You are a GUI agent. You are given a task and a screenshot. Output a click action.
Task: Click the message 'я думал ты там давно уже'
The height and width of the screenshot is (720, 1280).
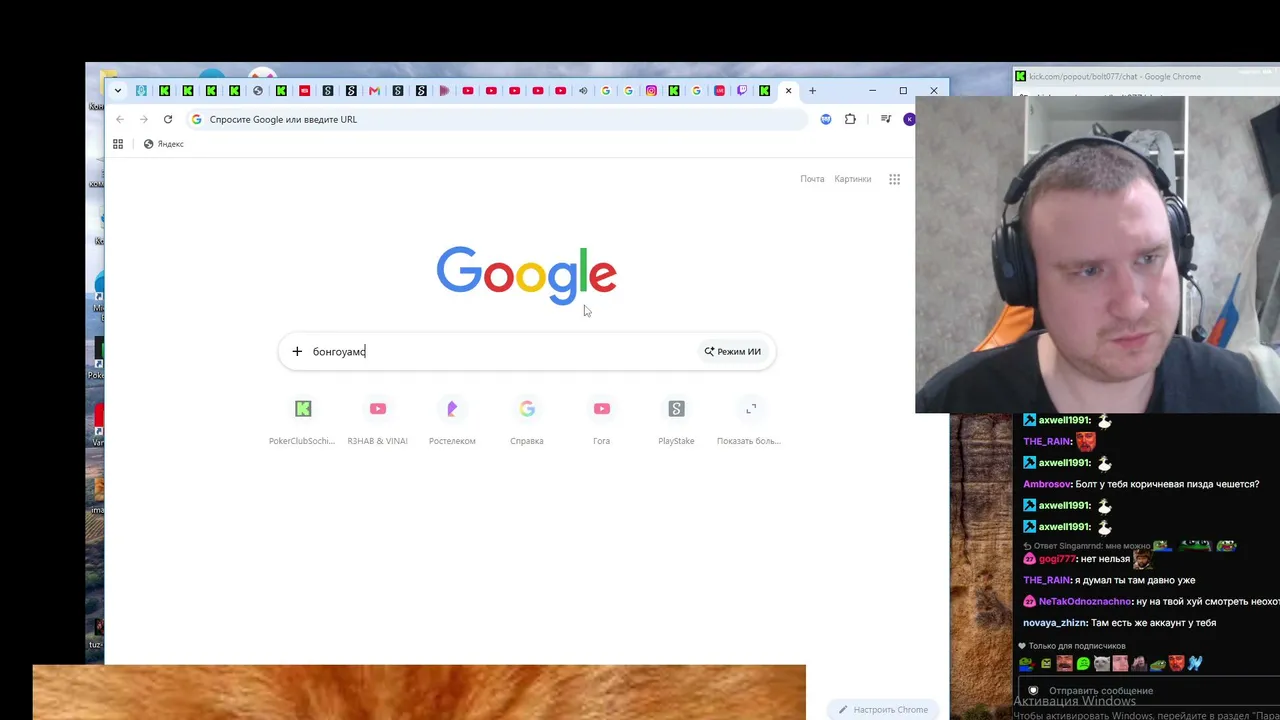[1135, 580]
